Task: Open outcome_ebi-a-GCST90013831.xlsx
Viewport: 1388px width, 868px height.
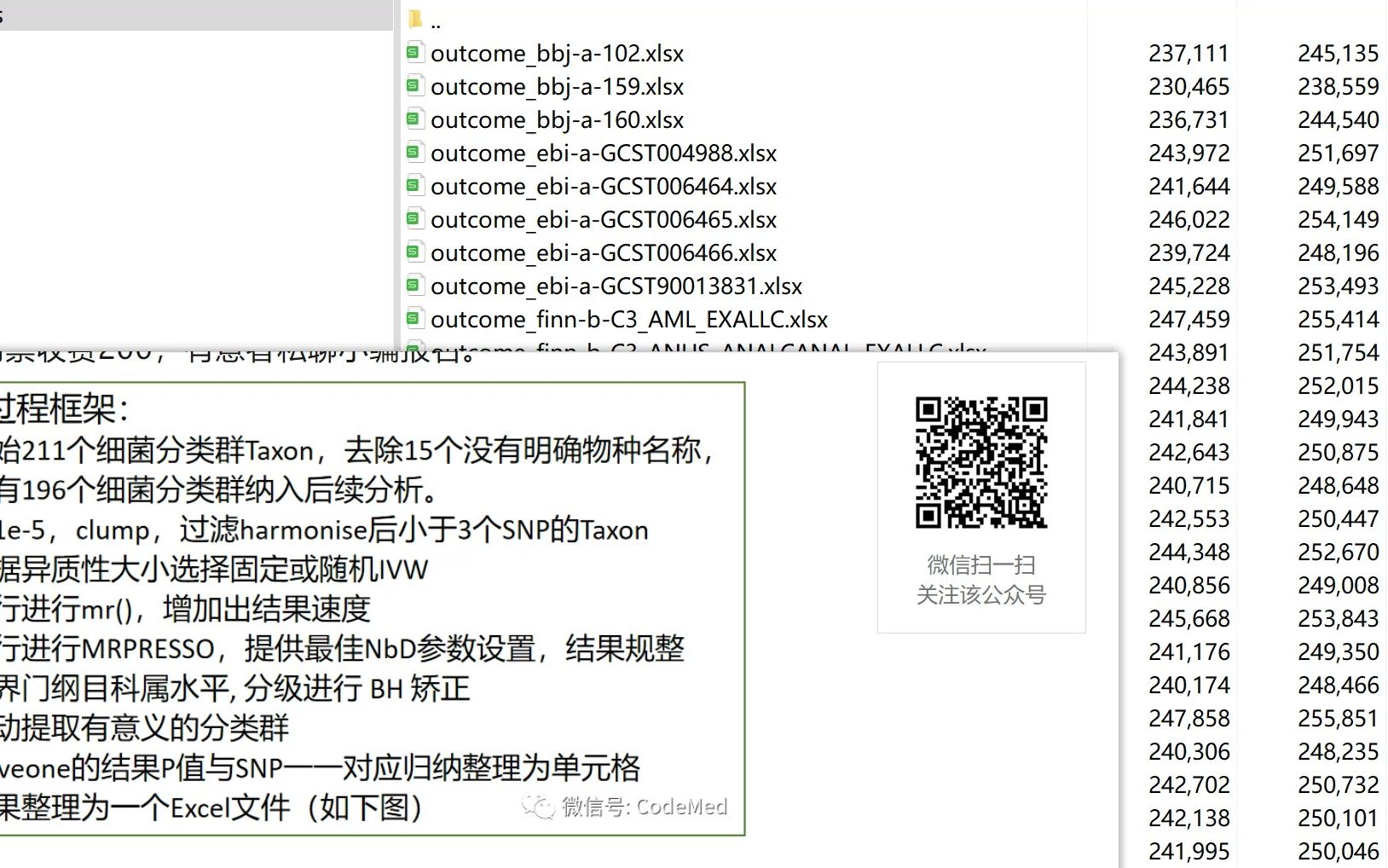Action: (x=619, y=286)
